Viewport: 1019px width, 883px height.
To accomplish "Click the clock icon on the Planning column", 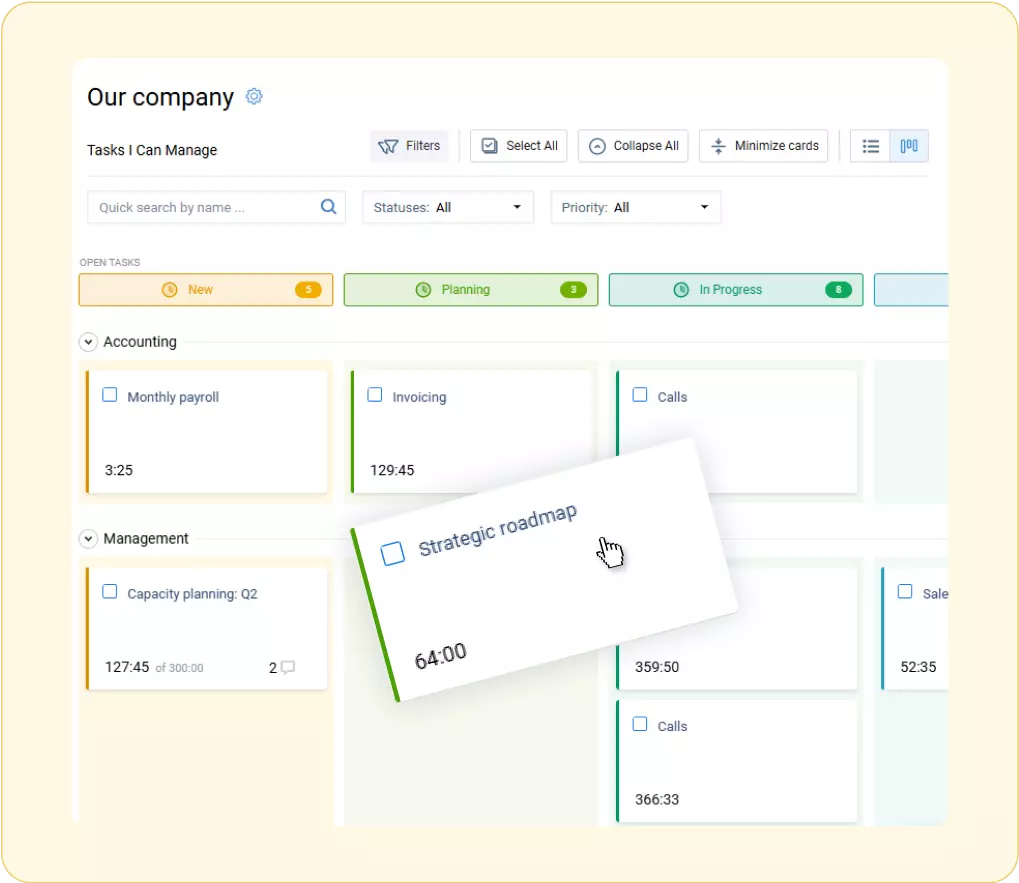I will pos(422,289).
